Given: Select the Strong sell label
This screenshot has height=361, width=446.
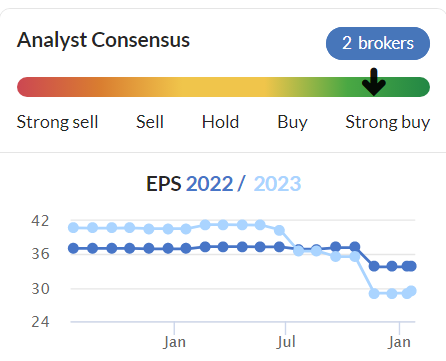Looking at the screenshot, I should tap(57, 122).
